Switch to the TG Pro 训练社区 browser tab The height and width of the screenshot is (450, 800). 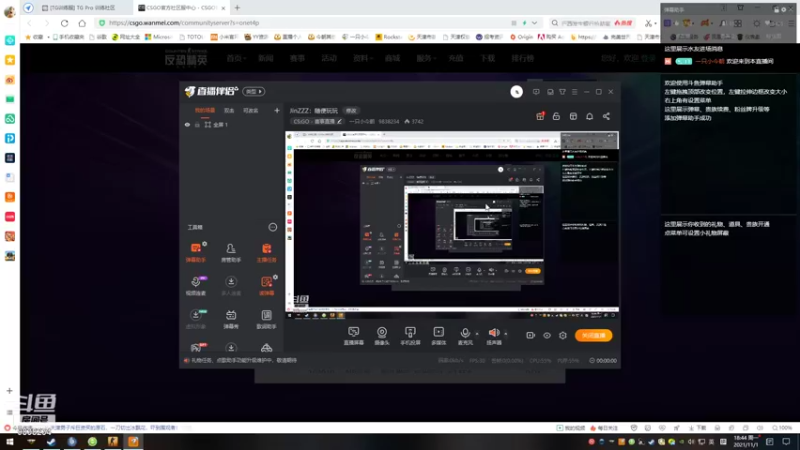(80, 8)
